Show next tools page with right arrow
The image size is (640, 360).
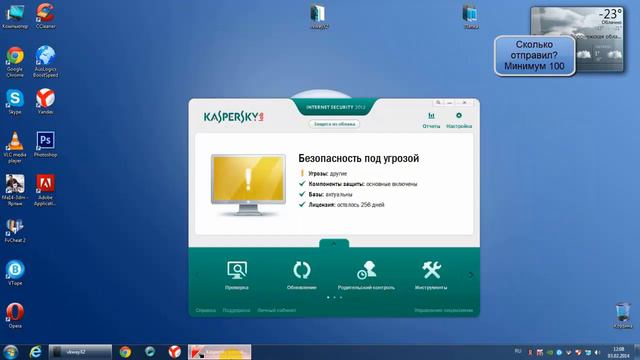pyautogui.click(x=470, y=275)
